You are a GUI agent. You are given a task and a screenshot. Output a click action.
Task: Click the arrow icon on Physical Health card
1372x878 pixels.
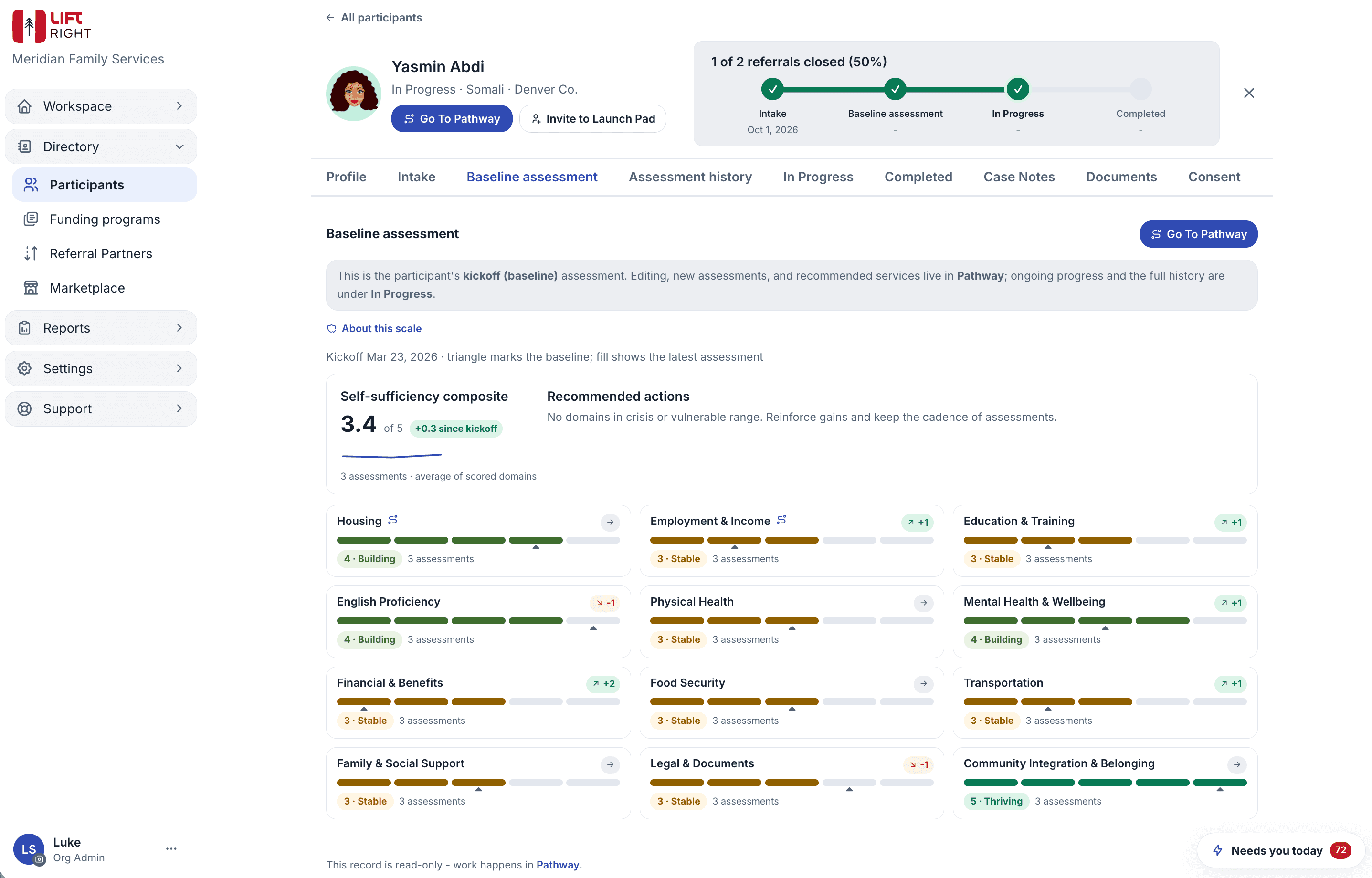tap(923, 603)
